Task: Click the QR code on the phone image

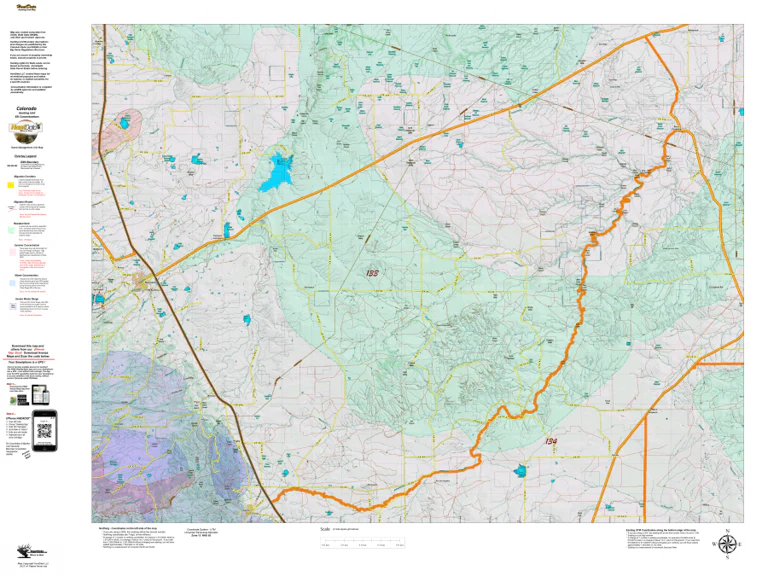Action: click(45, 431)
